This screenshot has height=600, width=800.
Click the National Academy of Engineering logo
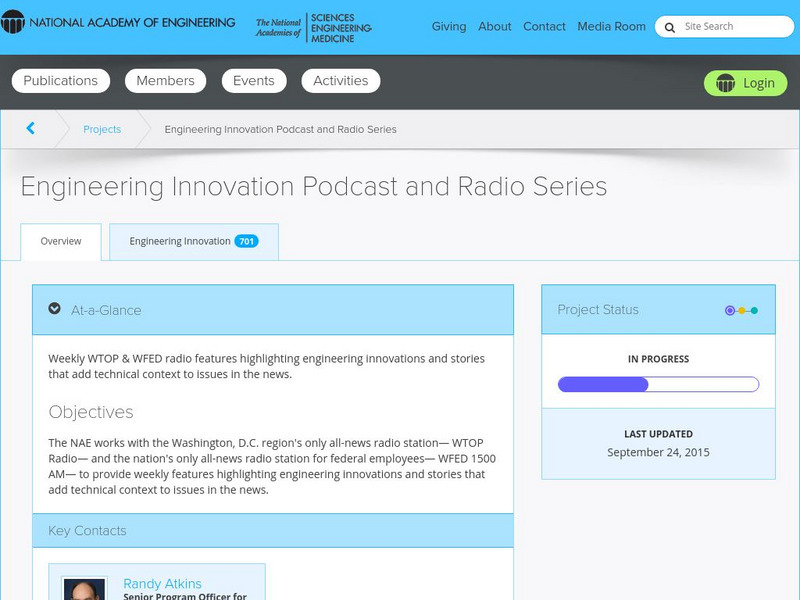pyautogui.click(x=118, y=22)
